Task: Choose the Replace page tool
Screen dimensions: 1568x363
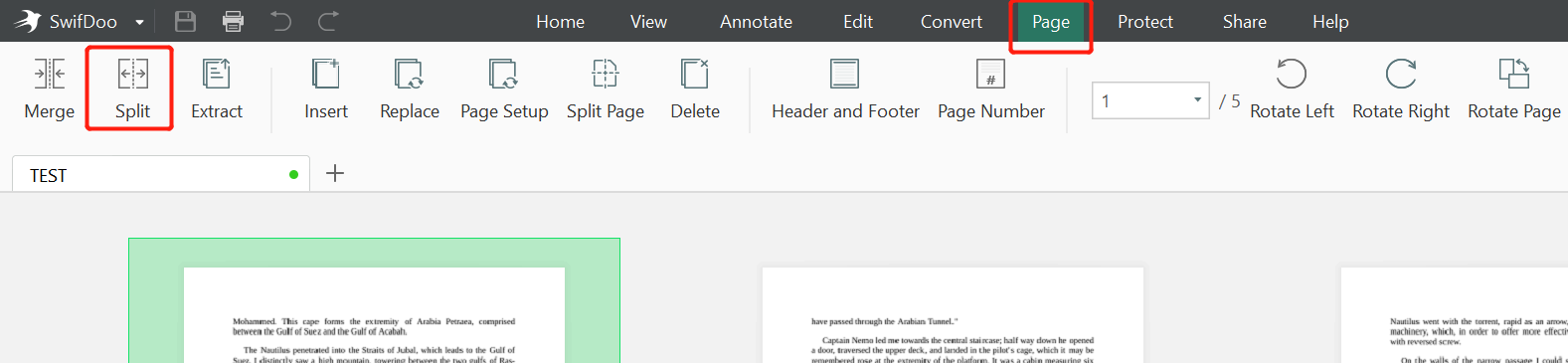Action: click(410, 88)
